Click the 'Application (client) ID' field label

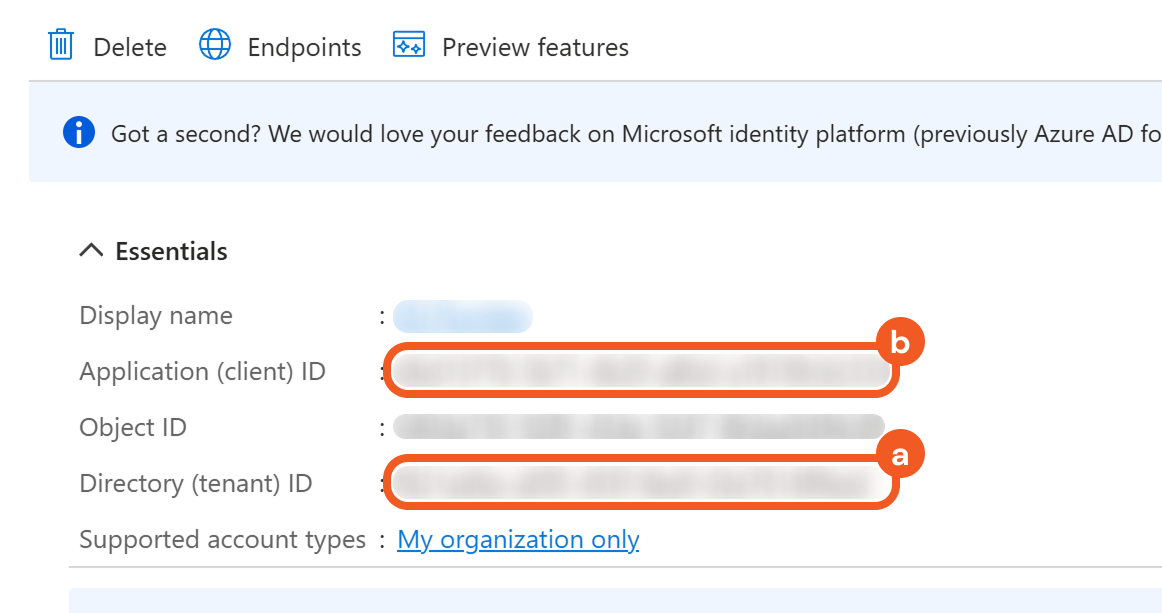pos(202,372)
